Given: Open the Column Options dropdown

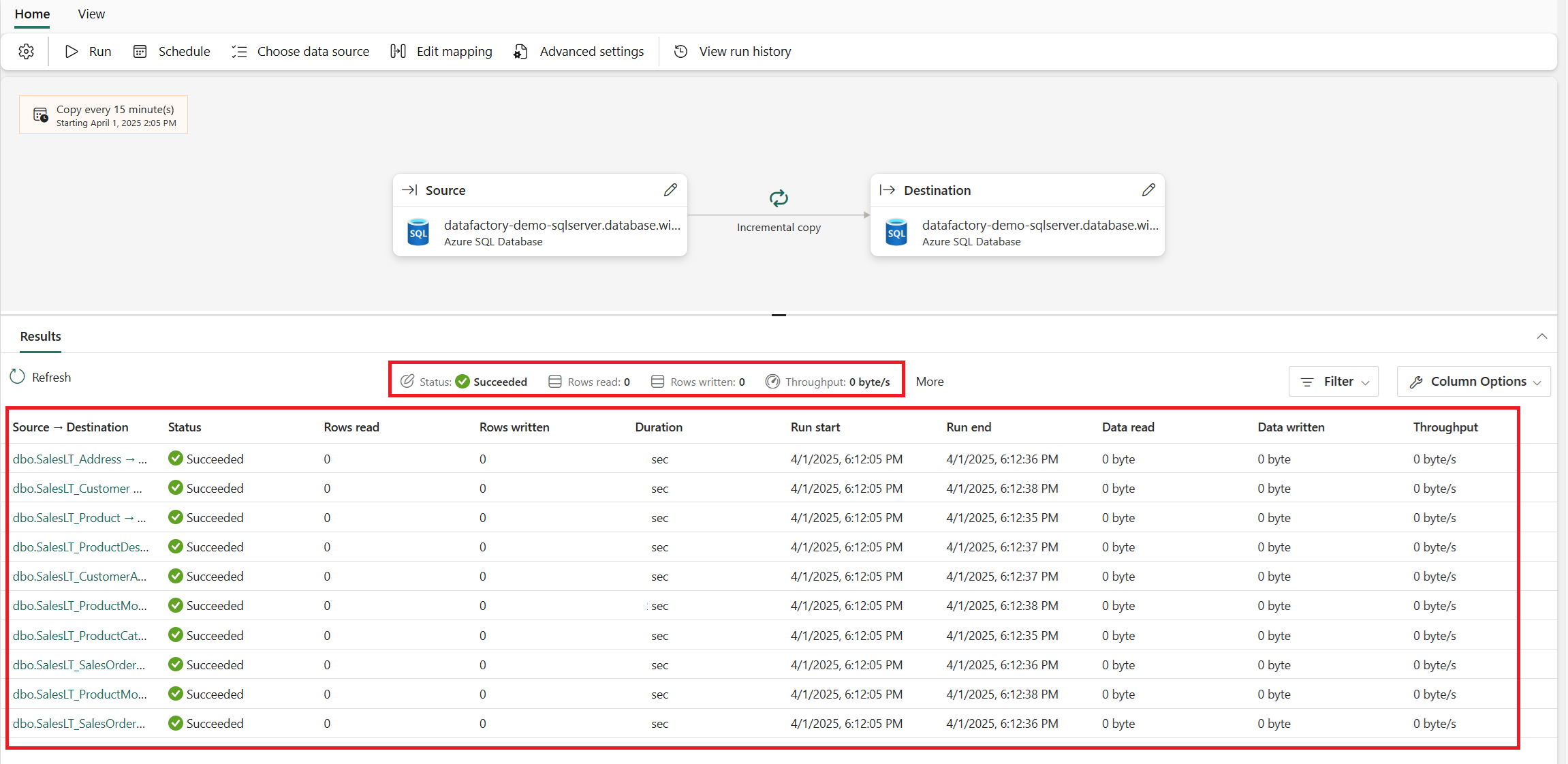Looking at the screenshot, I should pos(1473,382).
